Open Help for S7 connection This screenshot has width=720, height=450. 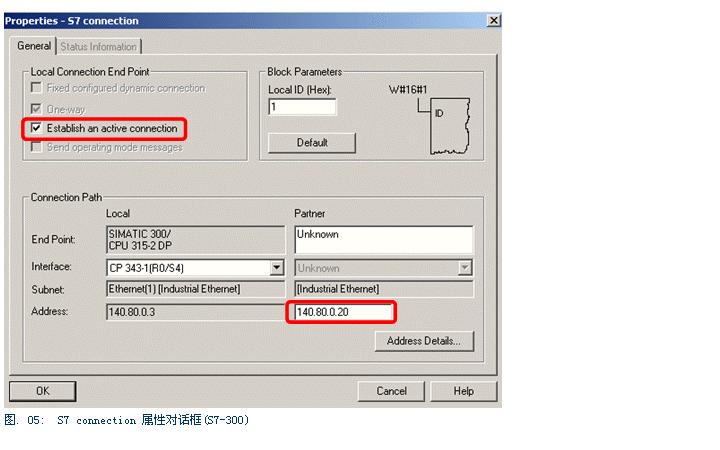[x=464, y=391]
